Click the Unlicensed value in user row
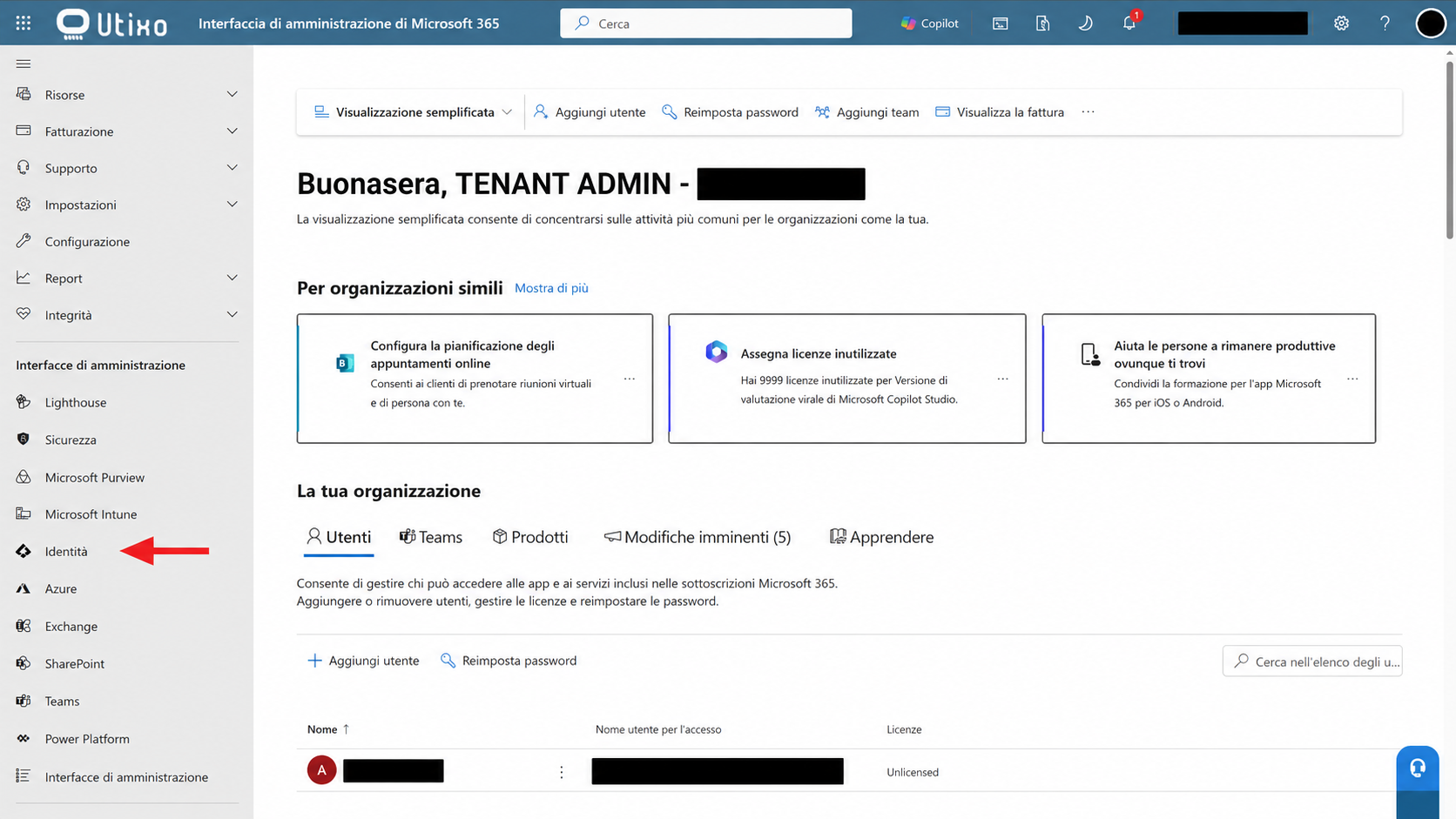Screen dimensions: 1456x819 (913, 772)
